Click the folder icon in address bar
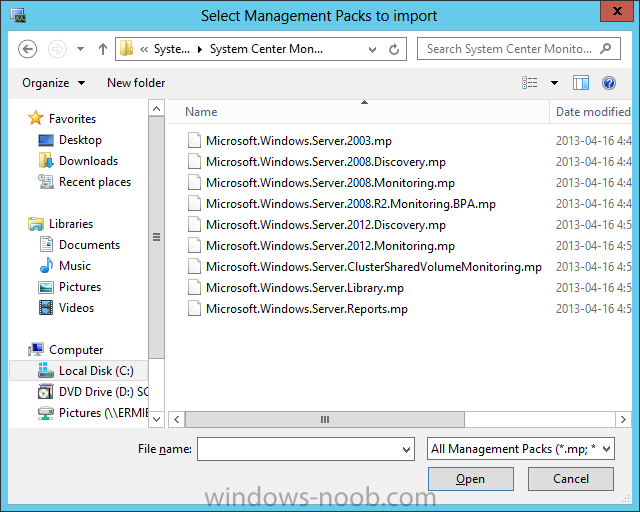 [x=127, y=49]
